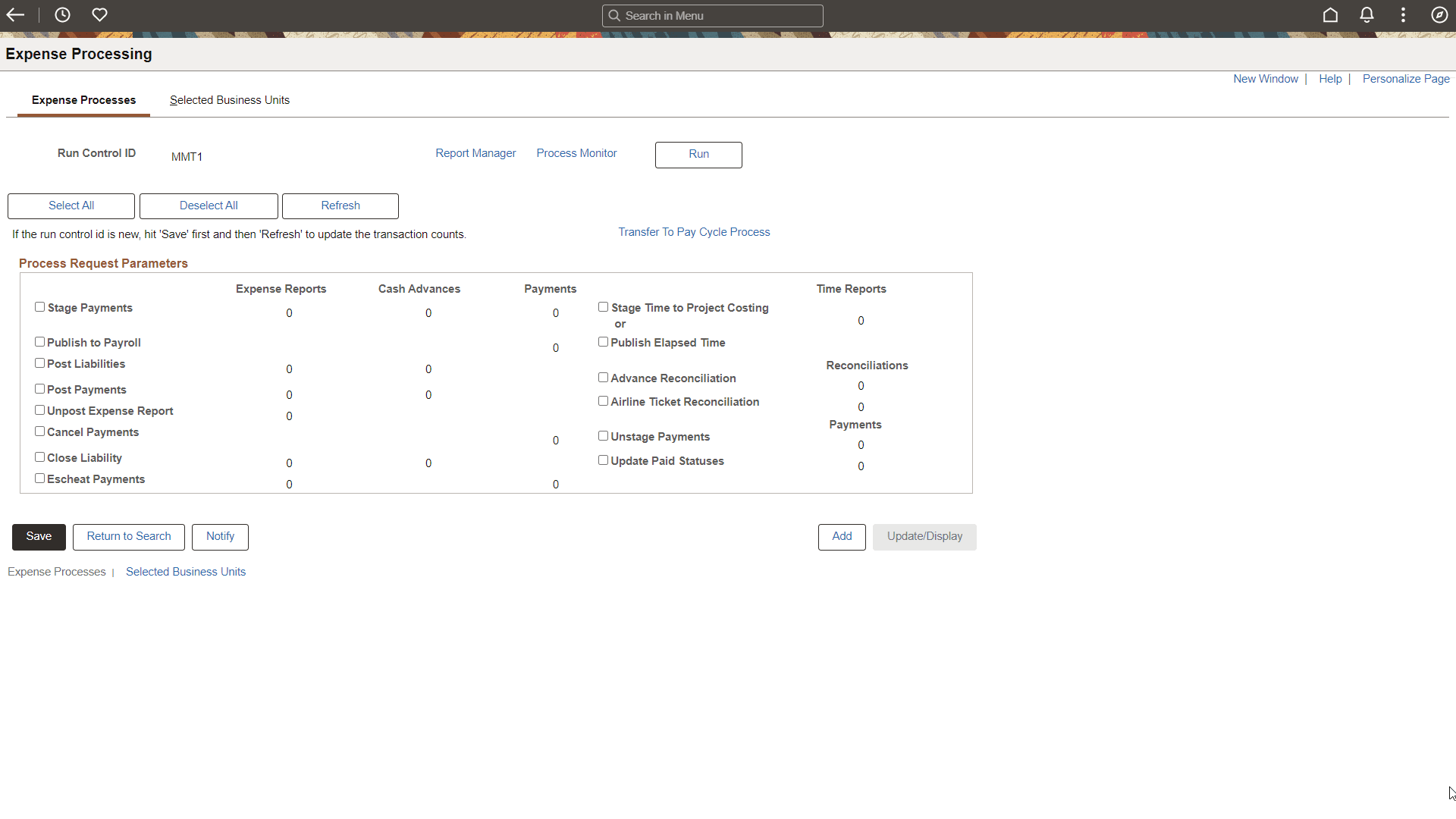Open the Transfer To Pay Cycle Process link
This screenshot has width=1456, height=819.
pos(694,231)
